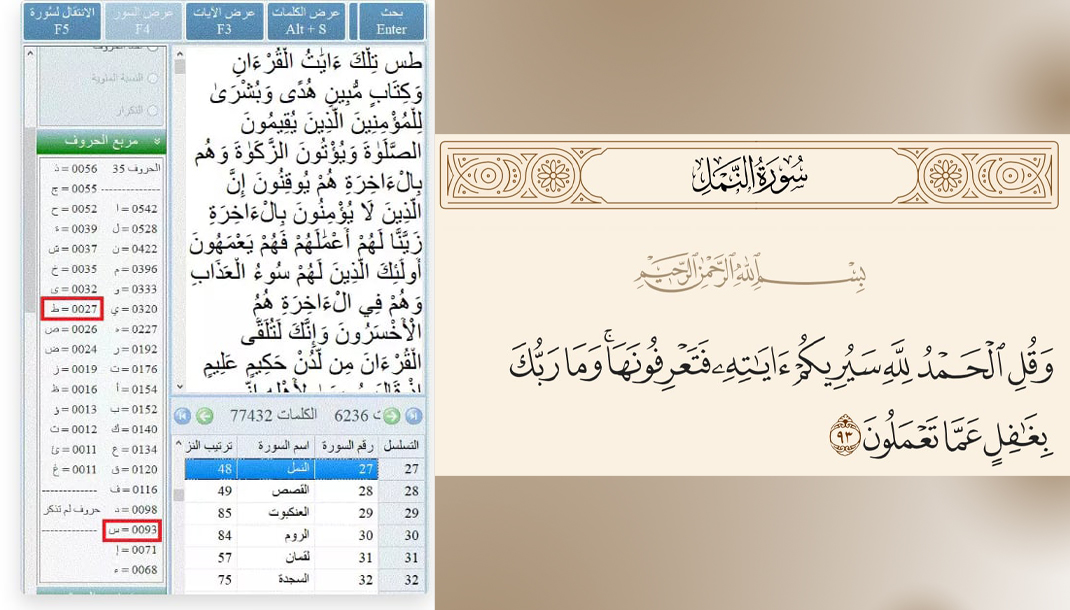Select the النسبة المئوية radio option
Screen dimensions: 1070x610
click(153, 78)
